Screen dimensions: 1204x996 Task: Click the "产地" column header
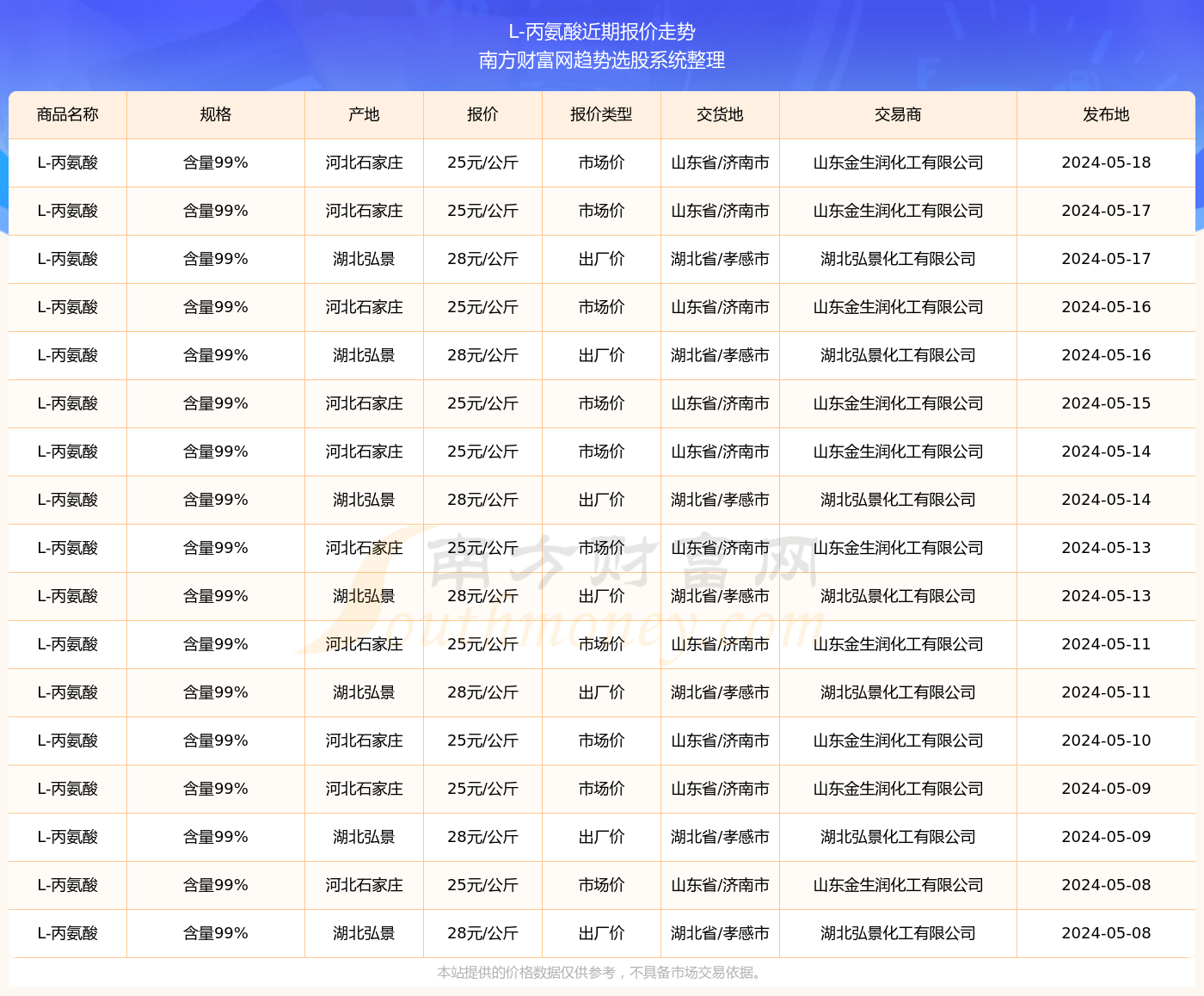364,114
